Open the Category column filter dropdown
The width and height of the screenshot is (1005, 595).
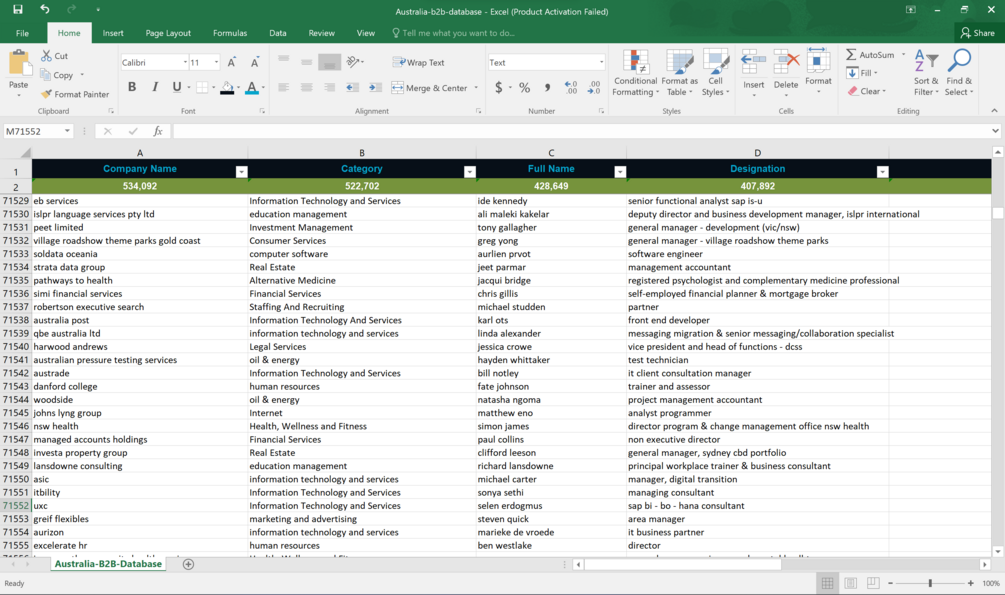pyautogui.click(x=470, y=172)
